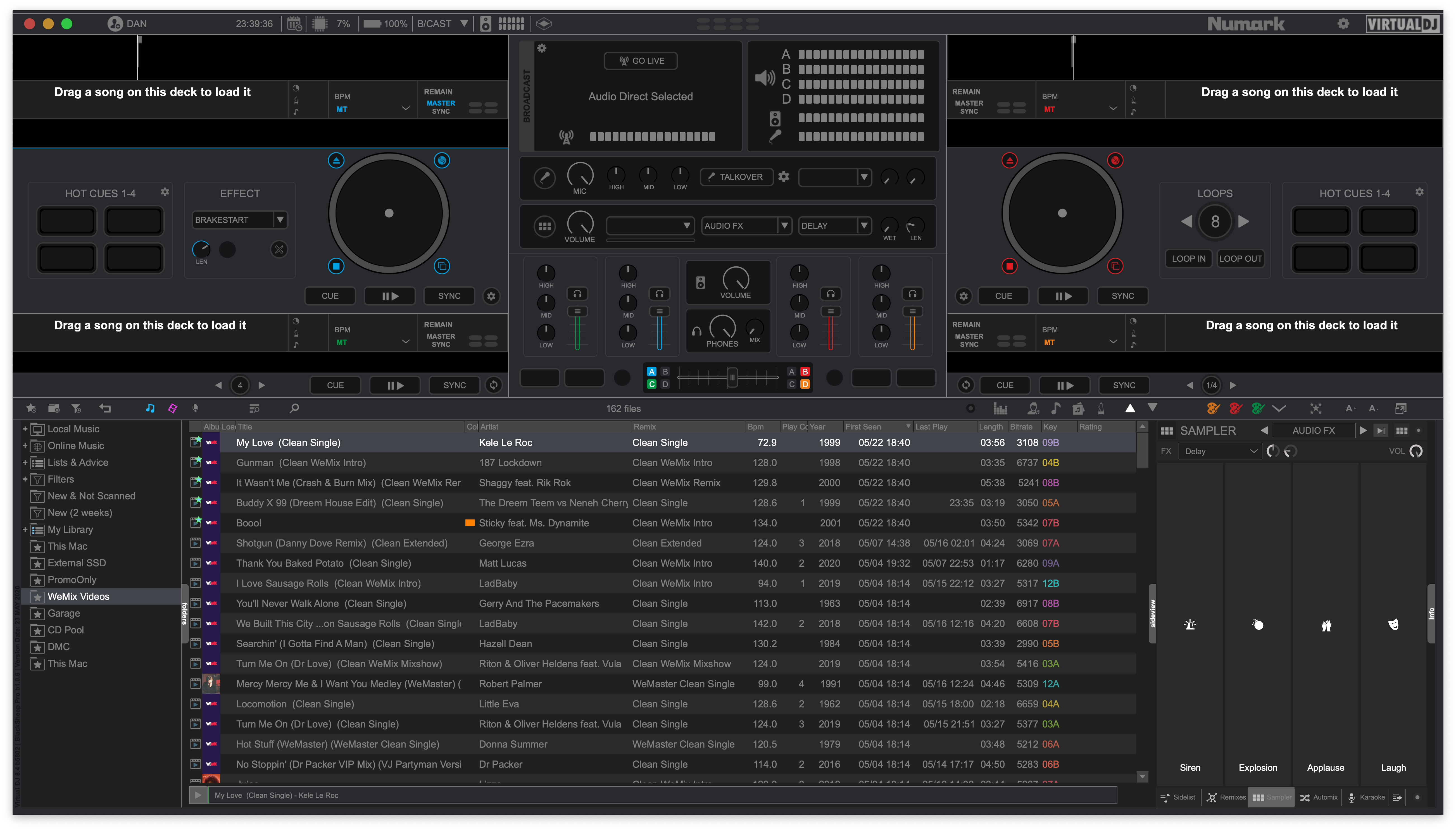Open the BRAKESTART effect dropdown
The width and height of the screenshot is (1456, 830).
coord(279,220)
